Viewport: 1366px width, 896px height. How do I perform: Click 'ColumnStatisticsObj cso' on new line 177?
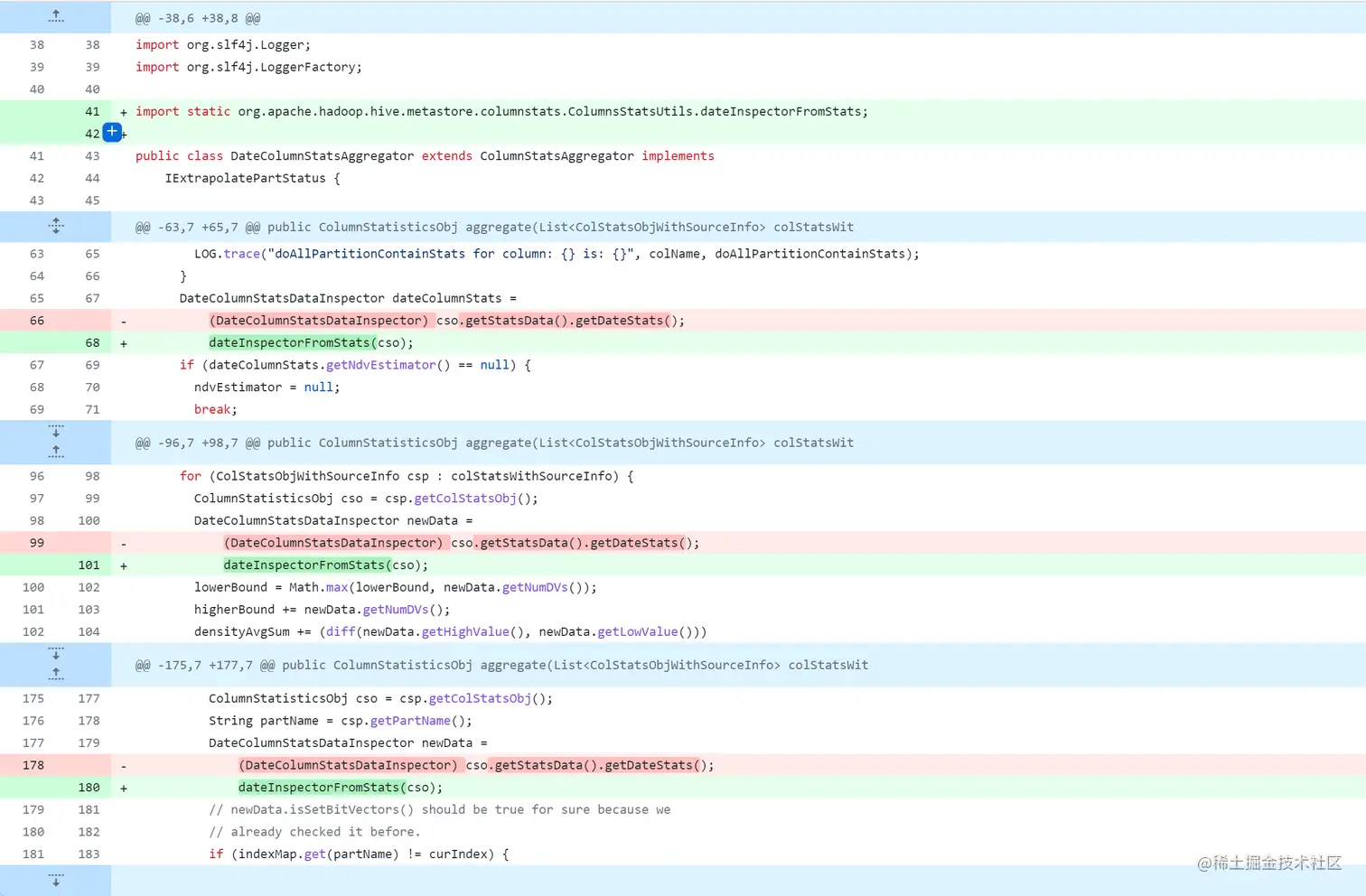(x=380, y=698)
